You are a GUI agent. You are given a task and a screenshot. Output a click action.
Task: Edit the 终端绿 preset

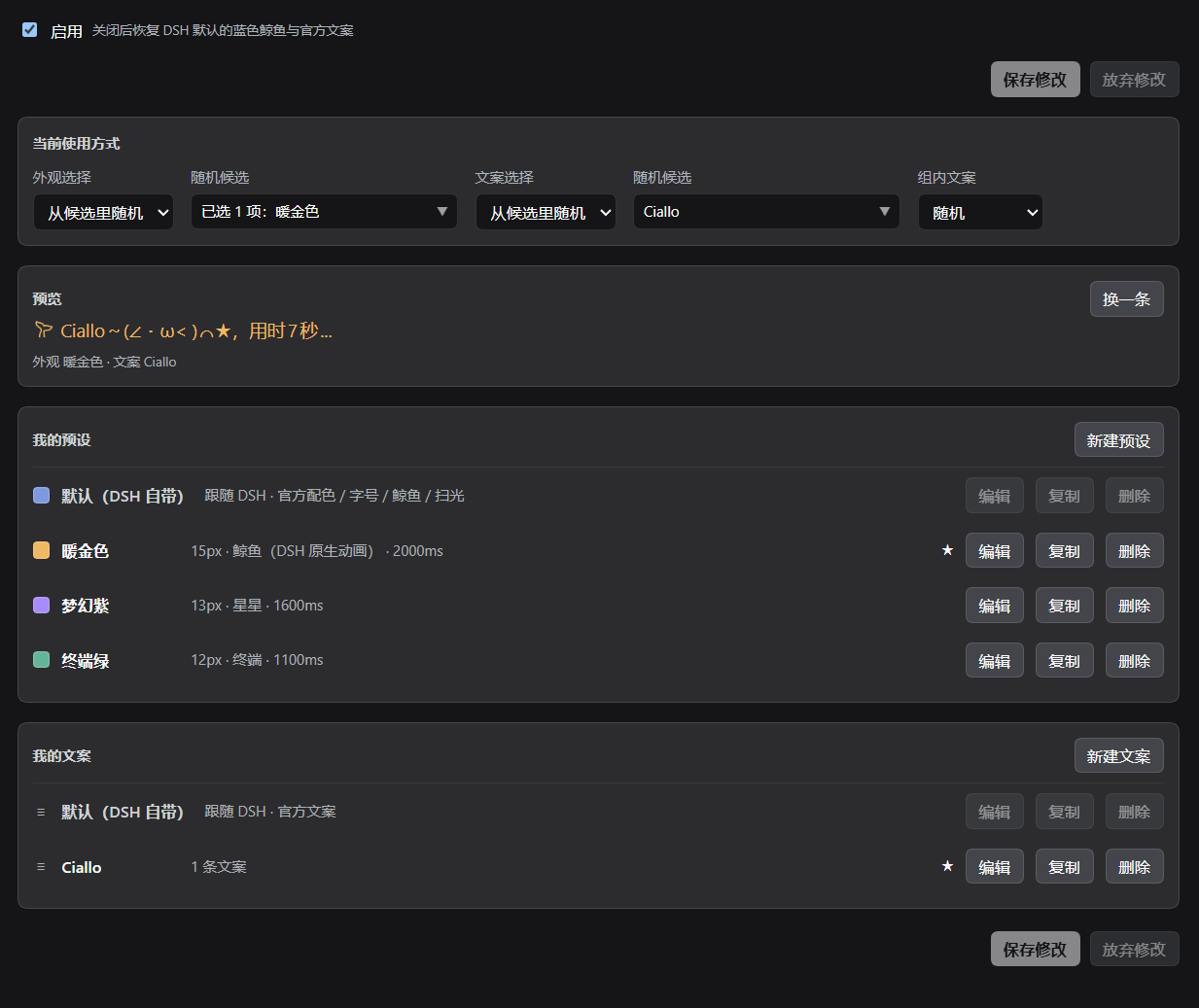point(994,661)
